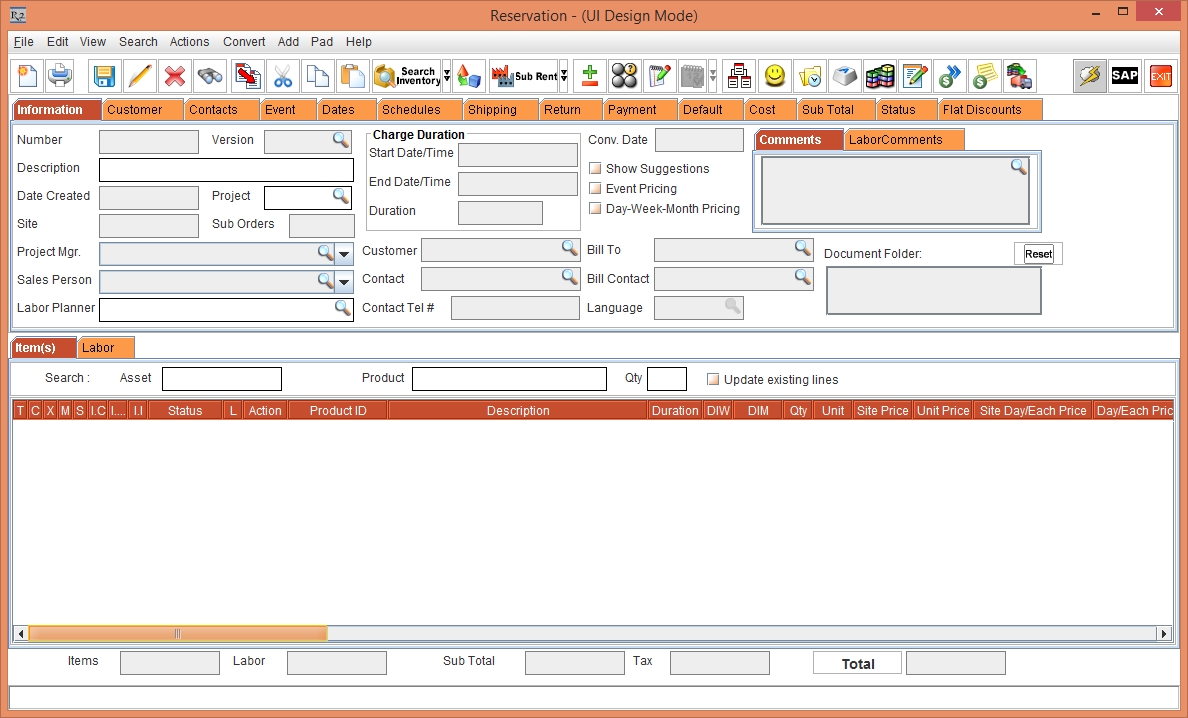Click the Version field lookup magnifier
Screen dimensions: 1188x718
pos(341,139)
